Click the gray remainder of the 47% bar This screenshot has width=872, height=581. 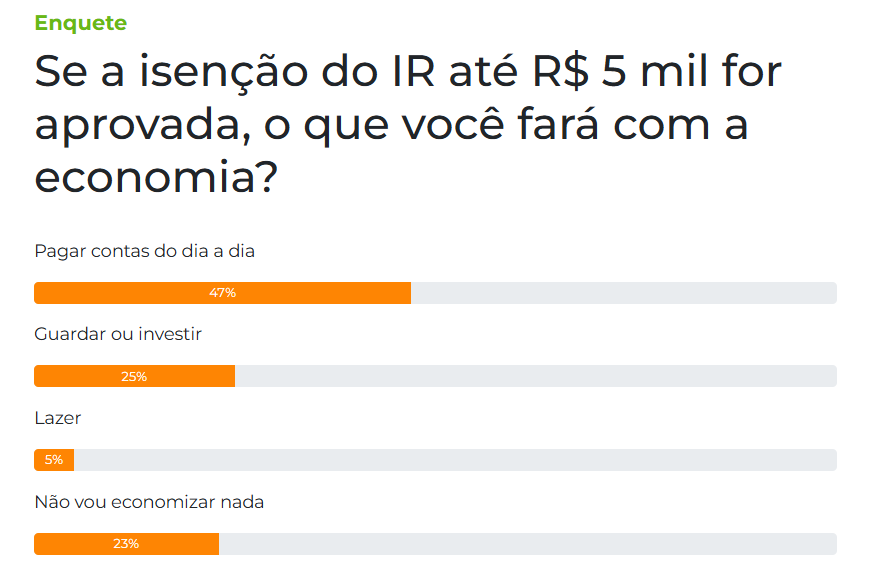[624, 293]
